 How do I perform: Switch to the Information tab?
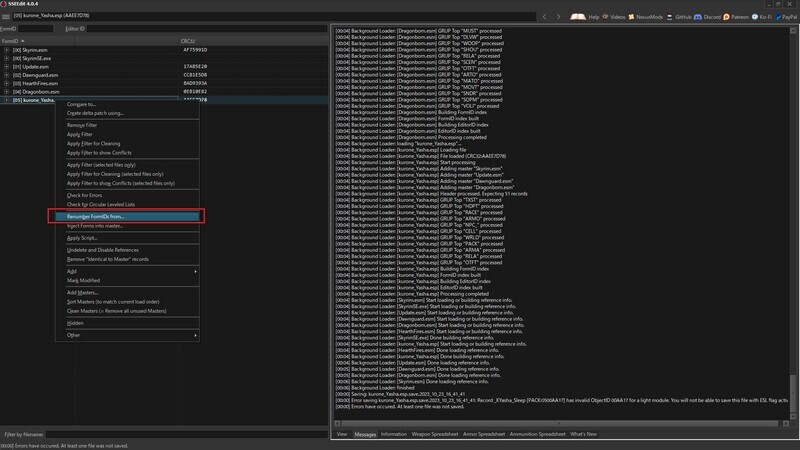(x=394, y=434)
